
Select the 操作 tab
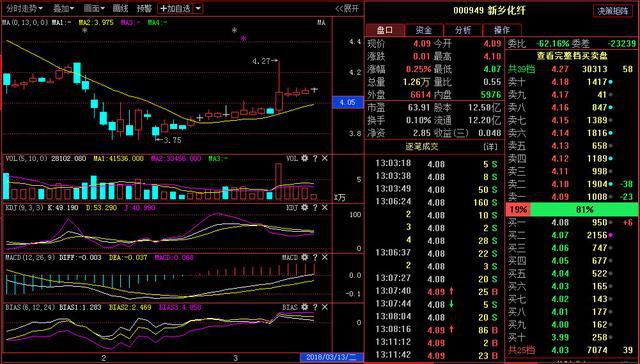click(x=502, y=30)
